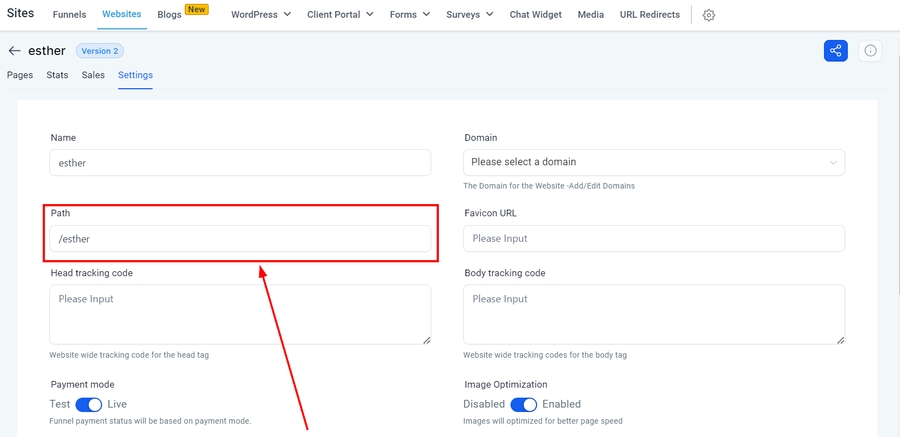Go to the Pages tab
900x437 pixels.
20,75
